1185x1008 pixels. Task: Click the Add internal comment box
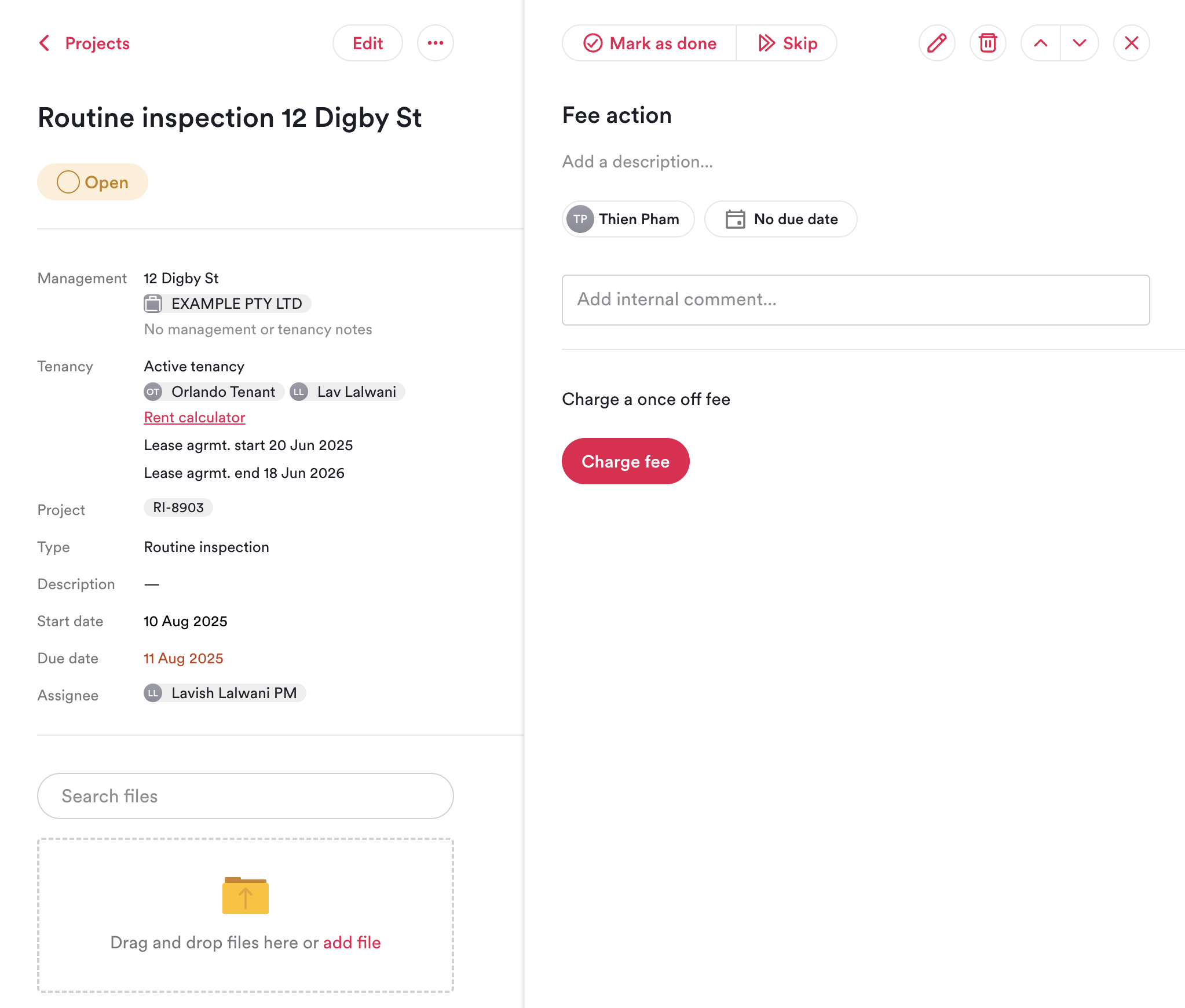855,300
